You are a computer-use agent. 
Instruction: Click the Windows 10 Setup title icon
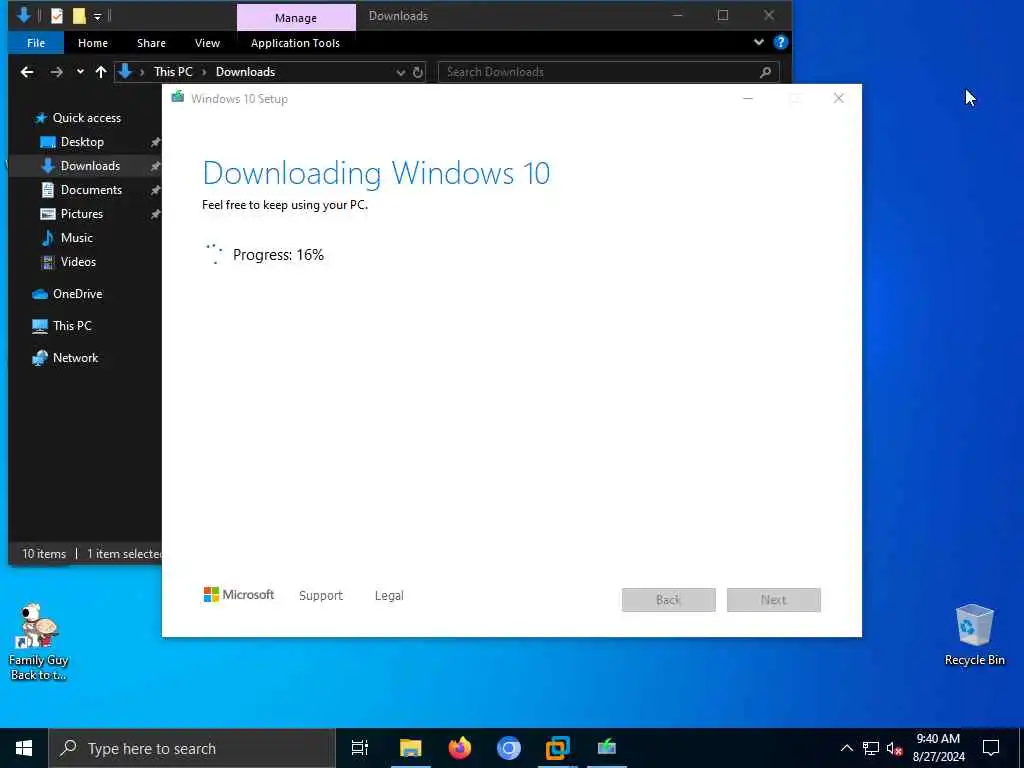pos(177,98)
